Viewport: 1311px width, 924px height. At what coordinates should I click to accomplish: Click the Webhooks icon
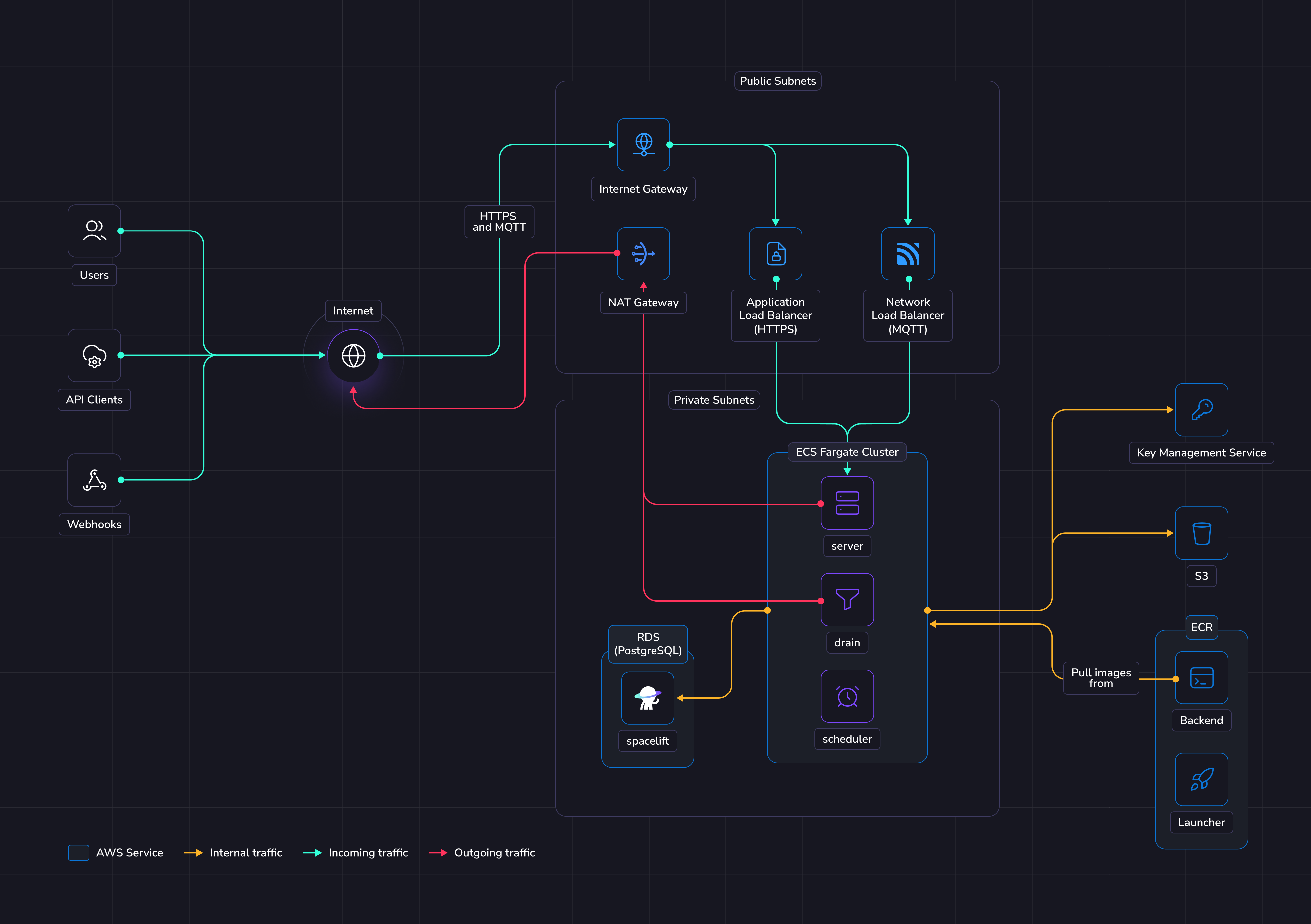(x=94, y=480)
